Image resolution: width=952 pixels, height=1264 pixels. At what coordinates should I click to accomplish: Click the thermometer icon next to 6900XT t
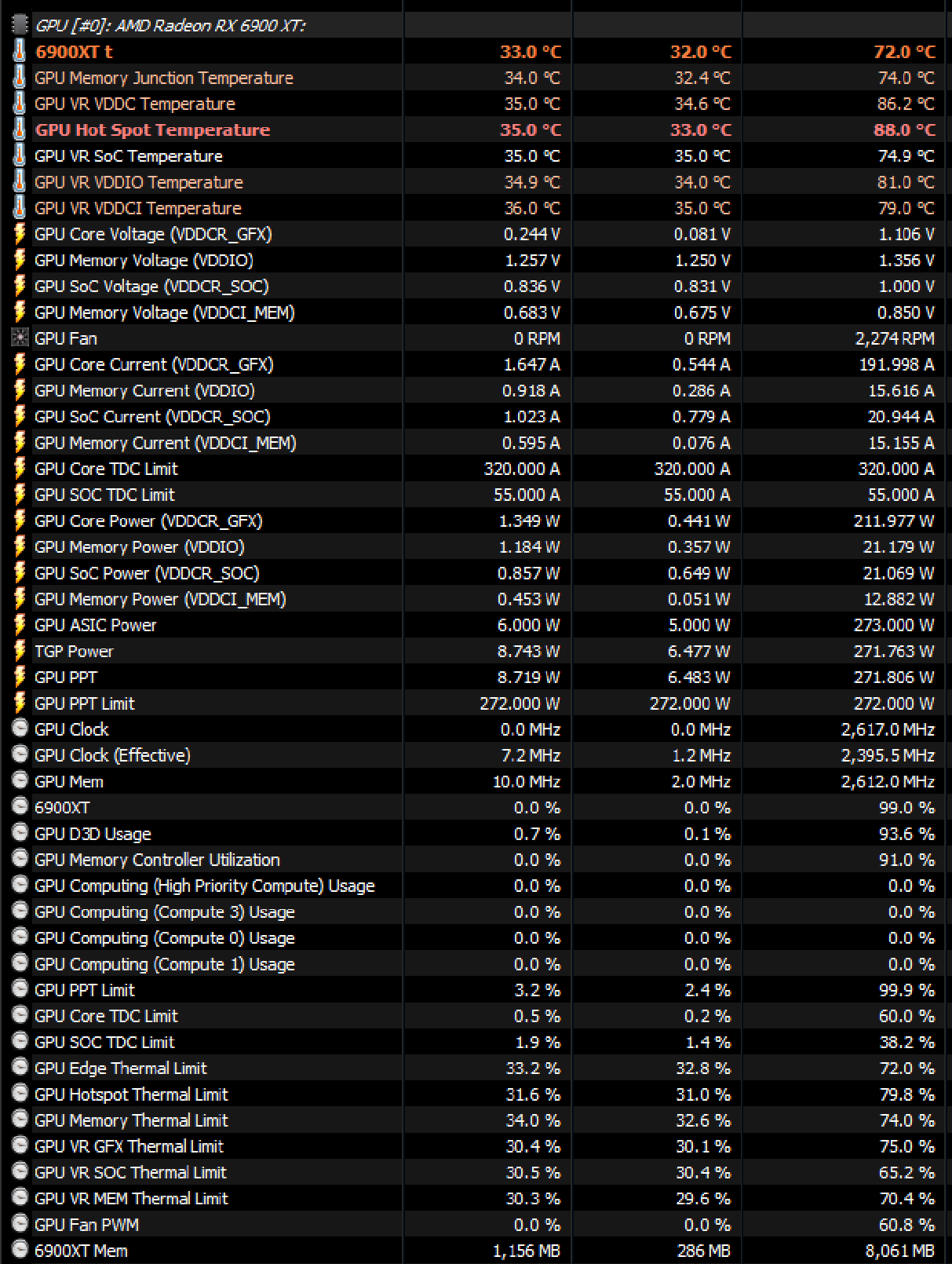20,51
